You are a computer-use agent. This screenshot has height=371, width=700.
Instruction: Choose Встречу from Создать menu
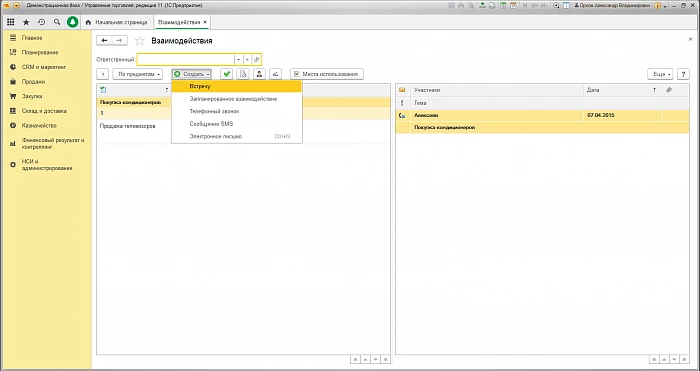pyautogui.click(x=237, y=87)
